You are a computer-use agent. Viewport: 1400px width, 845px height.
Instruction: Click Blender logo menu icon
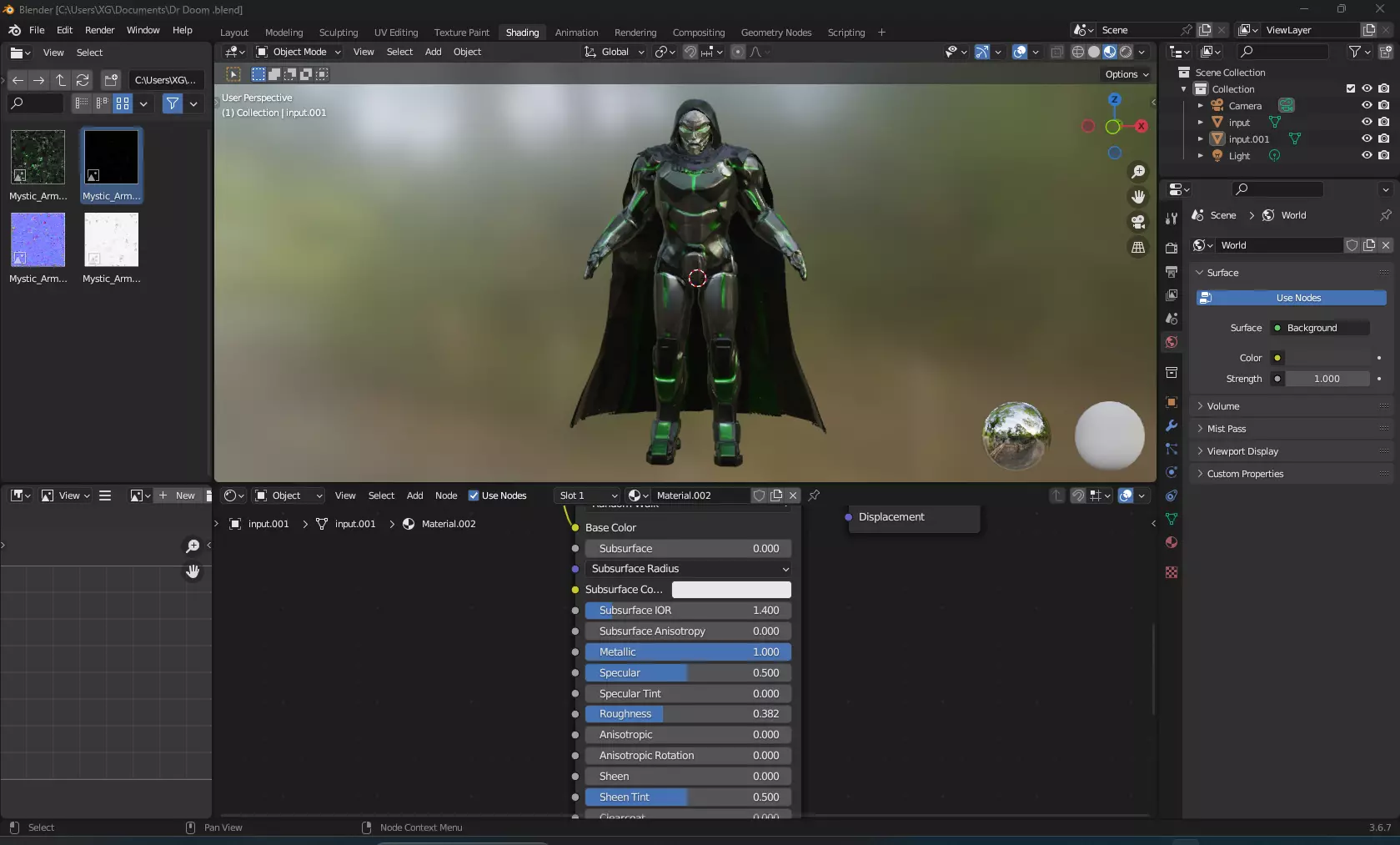pyautogui.click(x=14, y=30)
